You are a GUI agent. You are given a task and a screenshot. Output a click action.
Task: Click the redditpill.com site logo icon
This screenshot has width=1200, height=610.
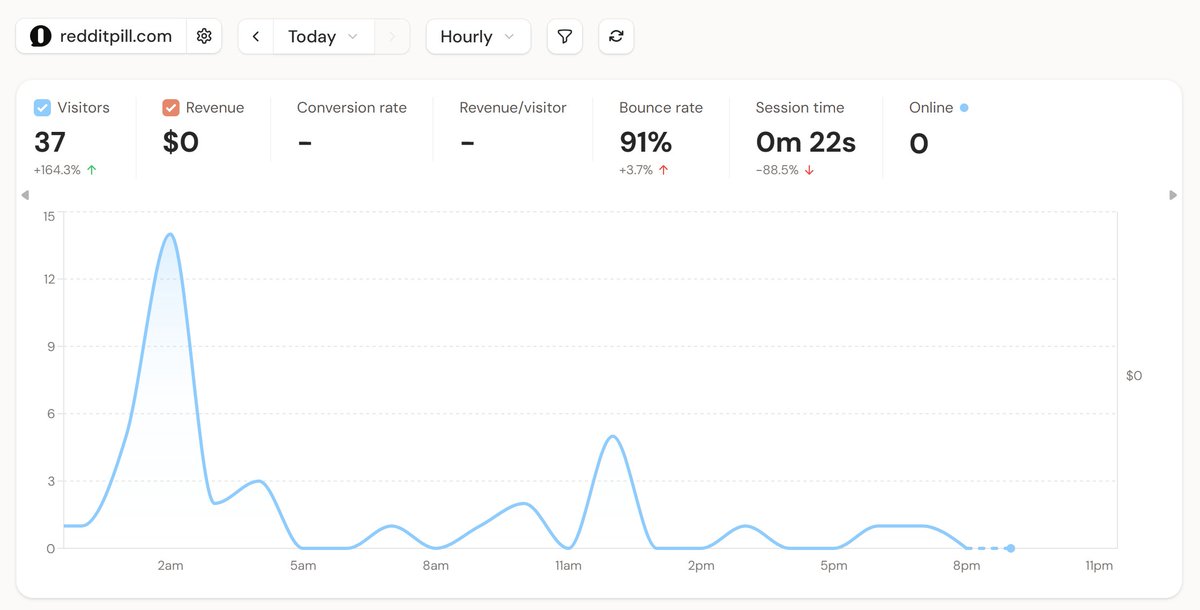[x=41, y=36]
